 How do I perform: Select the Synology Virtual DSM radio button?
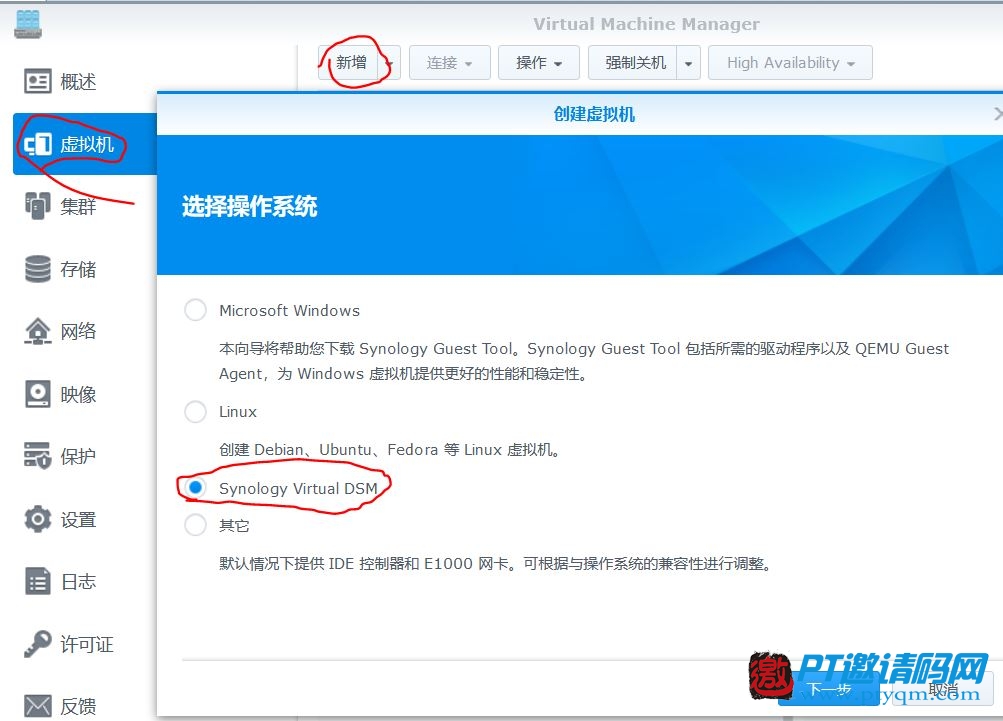[195, 487]
